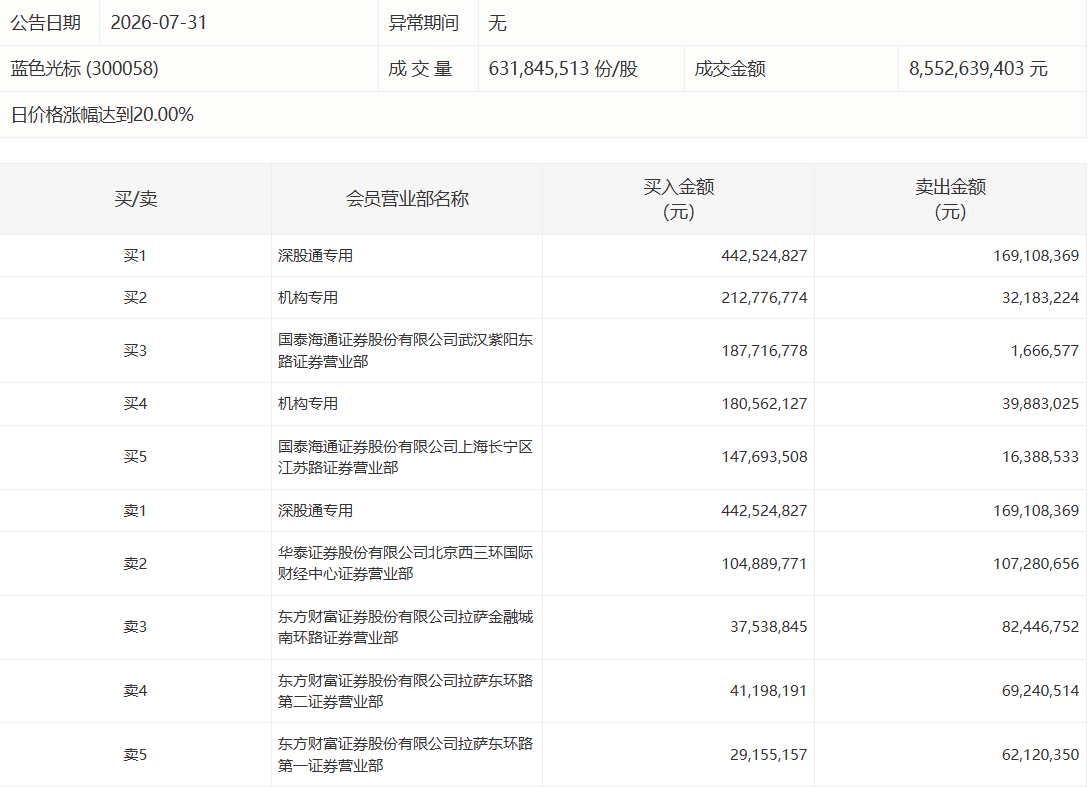Click the text 日价格涨幅达到20.00%

tap(102, 114)
